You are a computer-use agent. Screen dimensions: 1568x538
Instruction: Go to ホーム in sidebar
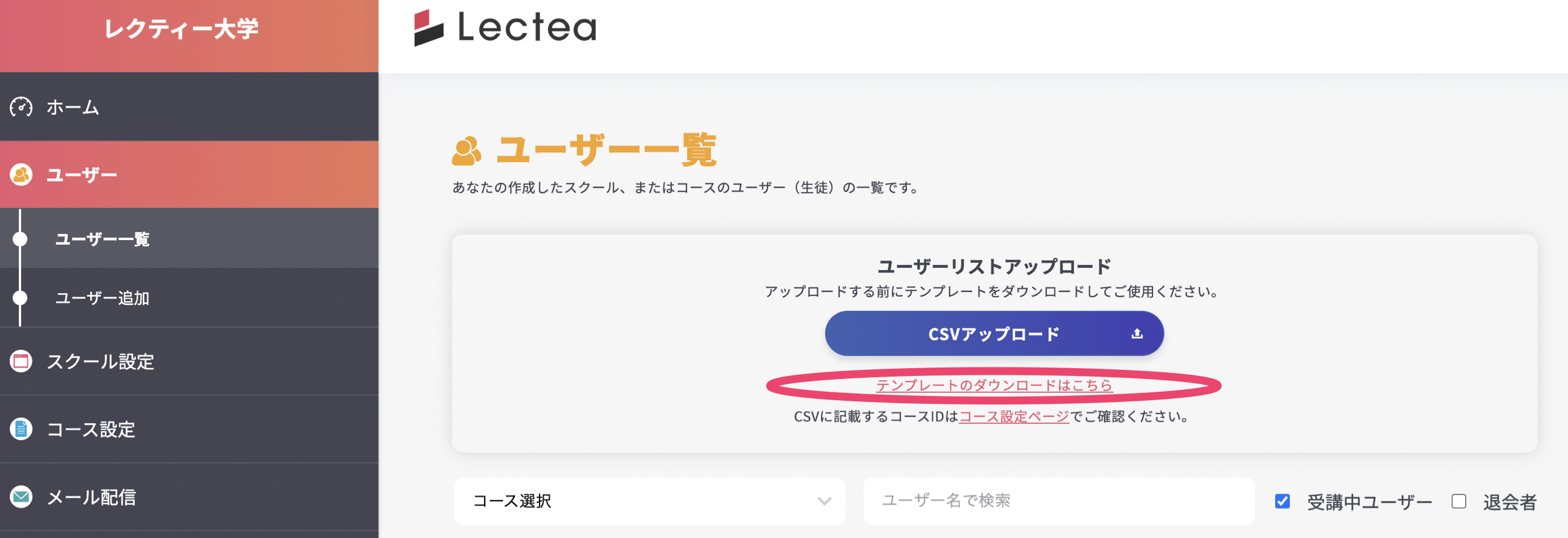tap(73, 108)
